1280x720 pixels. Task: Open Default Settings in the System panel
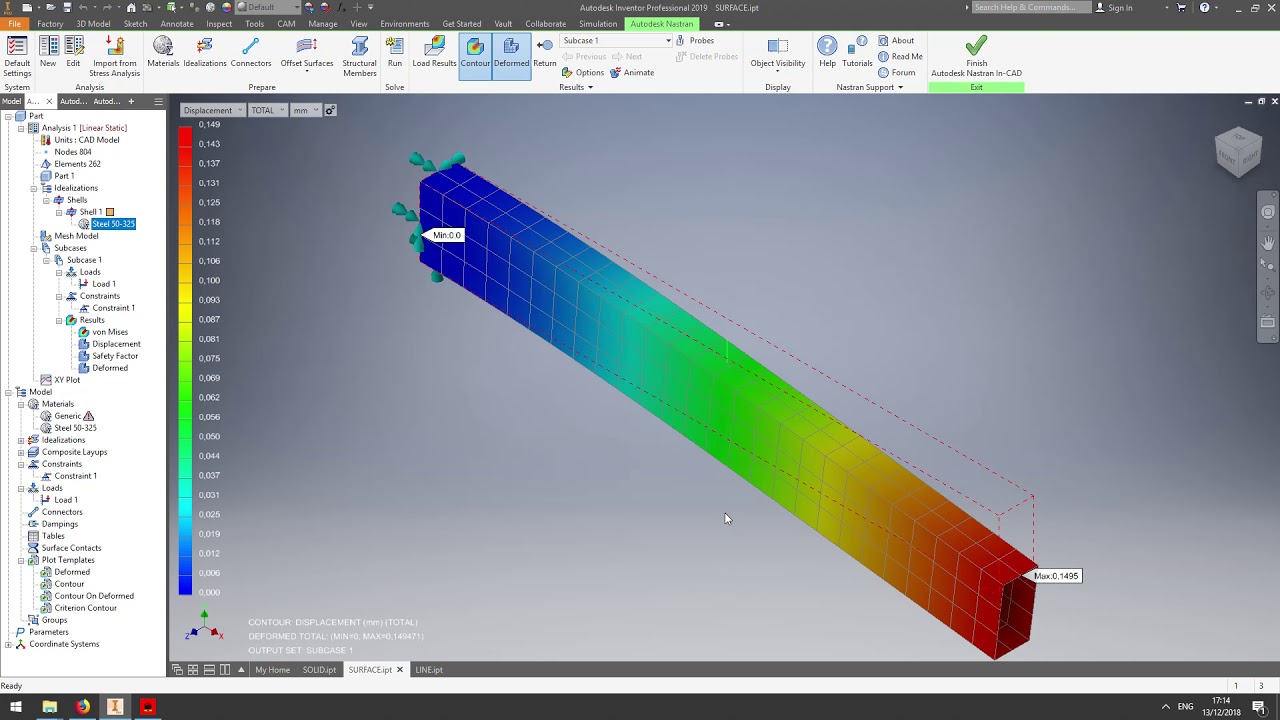click(17, 56)
